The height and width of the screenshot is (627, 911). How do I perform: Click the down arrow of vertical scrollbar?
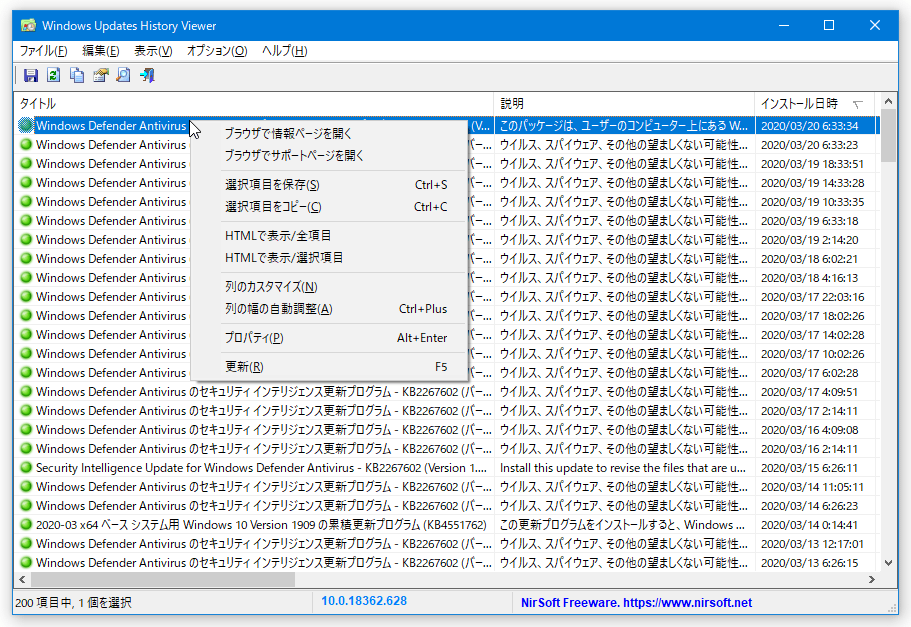click(888, 562)
